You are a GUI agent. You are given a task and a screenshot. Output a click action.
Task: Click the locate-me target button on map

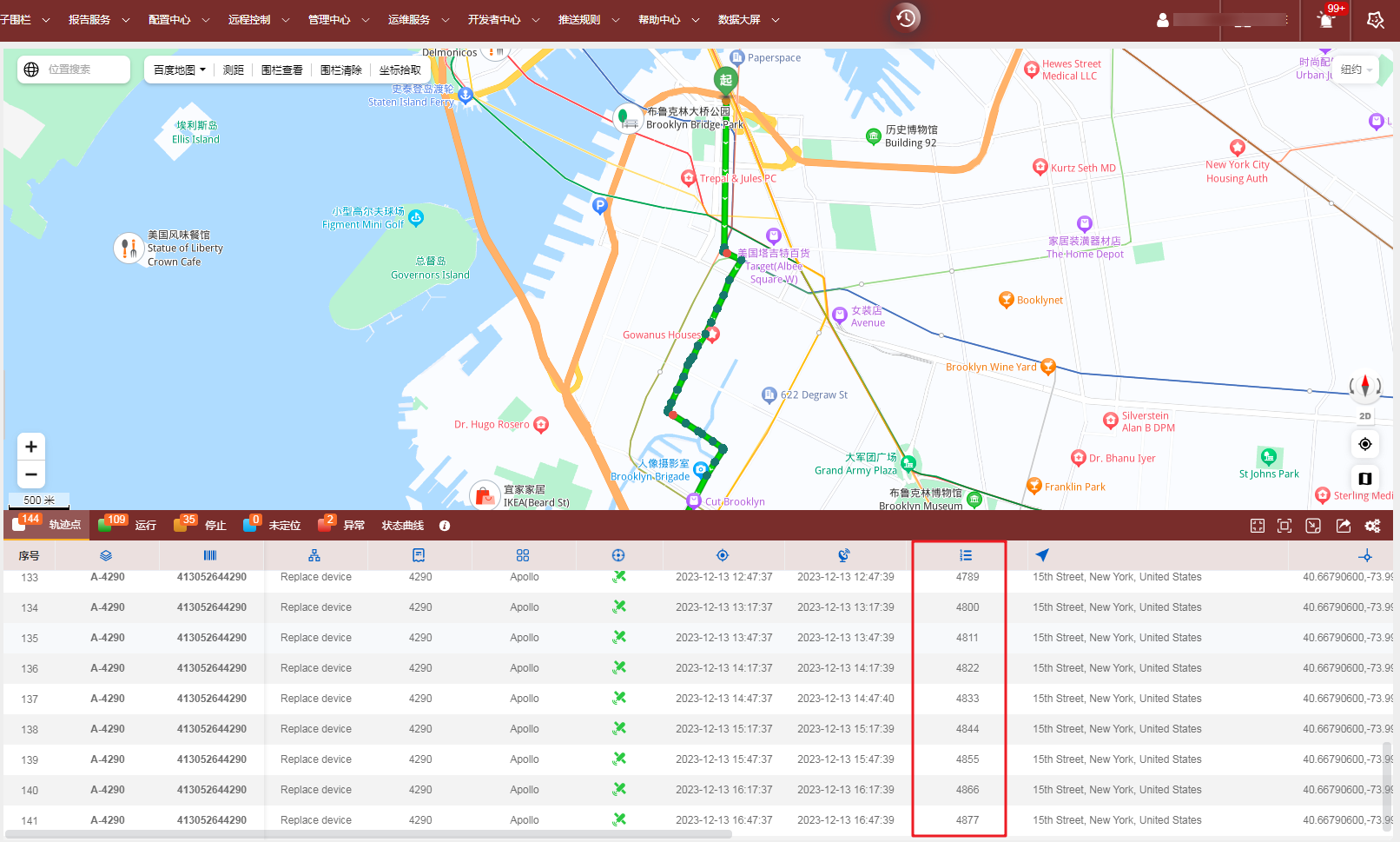point(1365,444)
